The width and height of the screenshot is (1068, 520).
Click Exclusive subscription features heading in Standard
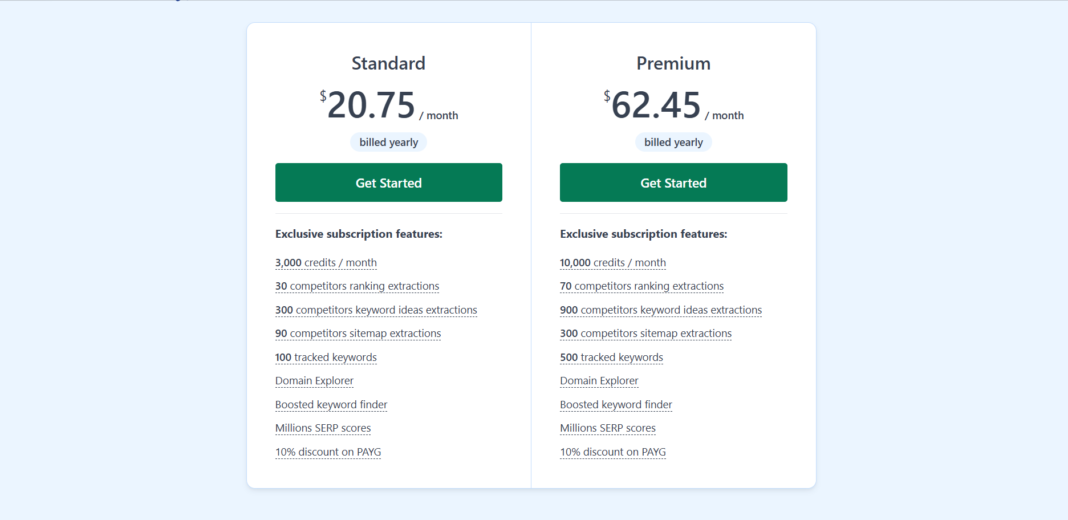(x=359, y=234)
